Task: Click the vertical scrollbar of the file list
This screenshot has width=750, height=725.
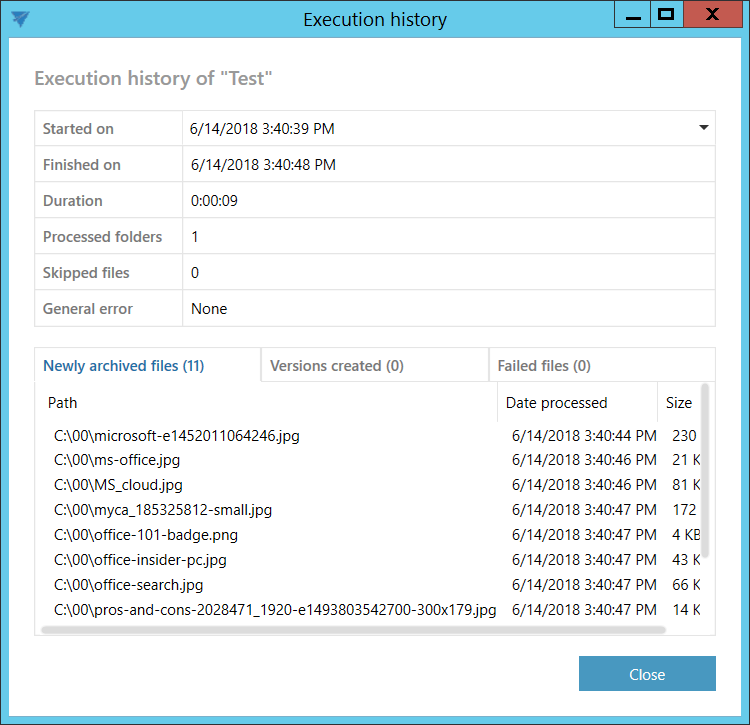Action: [705, 470]
